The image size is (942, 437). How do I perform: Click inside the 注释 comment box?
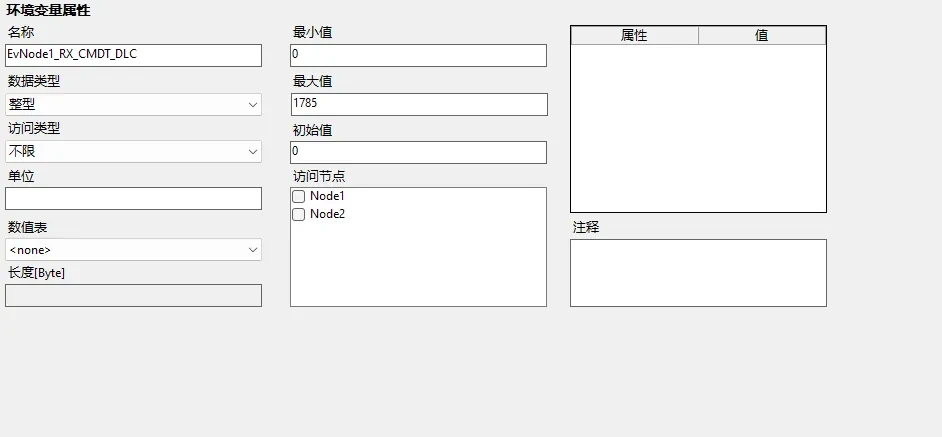coord(698,272)
